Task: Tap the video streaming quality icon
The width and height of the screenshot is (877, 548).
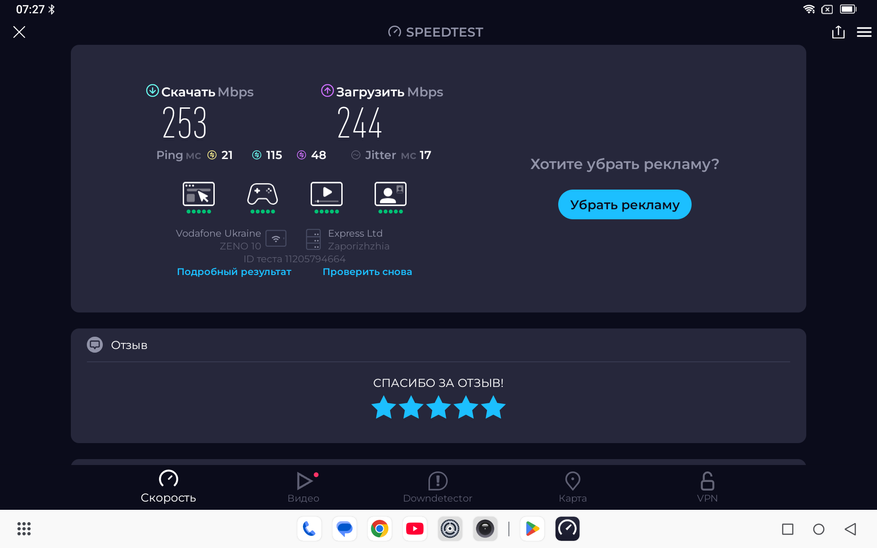Action: point(327,195)
